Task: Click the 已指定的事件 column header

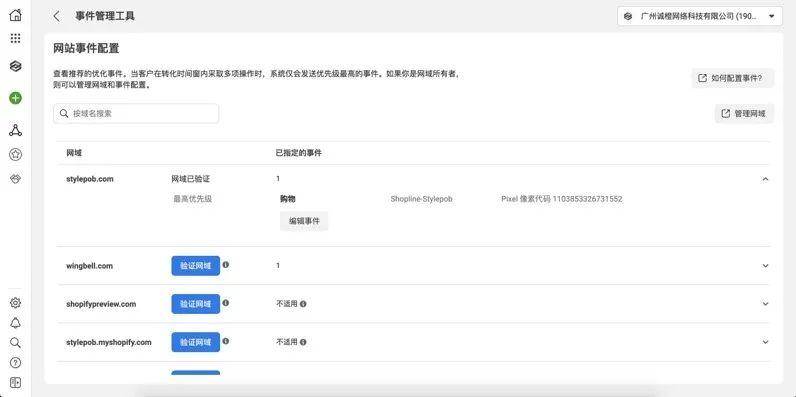Action: pos(299,153)
